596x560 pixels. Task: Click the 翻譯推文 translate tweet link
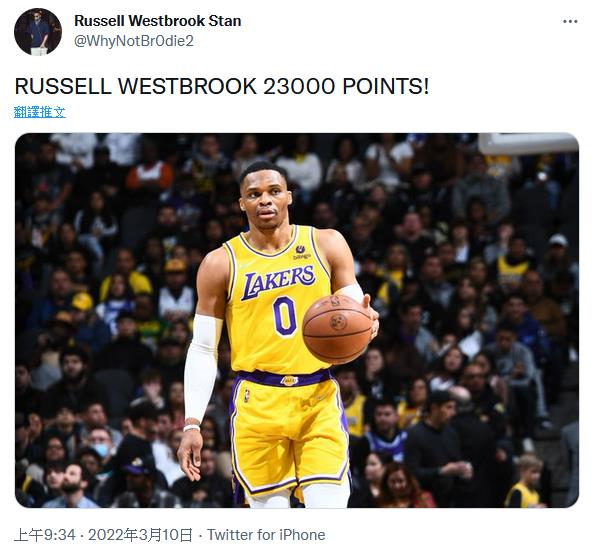pos(40,112)
